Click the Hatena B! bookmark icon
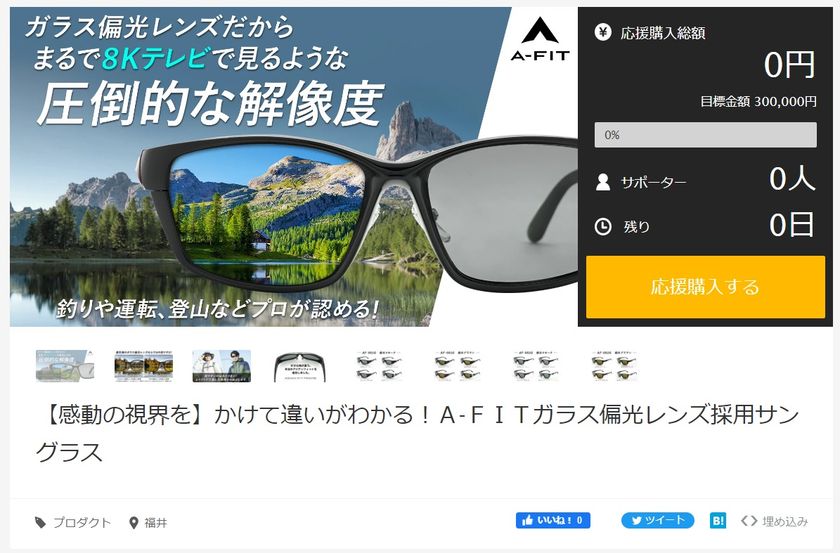The height and width of the screenshot is (553, 840). tap(718, 520)
